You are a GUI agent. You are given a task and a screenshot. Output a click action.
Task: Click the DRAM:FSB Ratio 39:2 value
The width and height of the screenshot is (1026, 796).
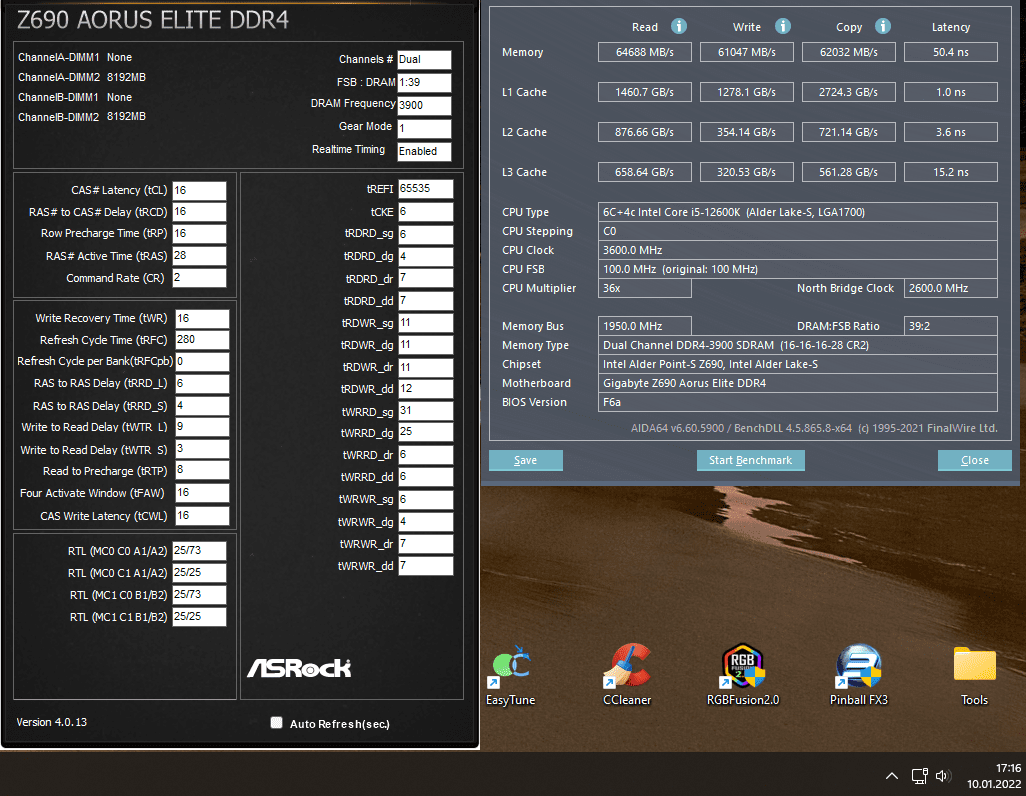[951, 326]
